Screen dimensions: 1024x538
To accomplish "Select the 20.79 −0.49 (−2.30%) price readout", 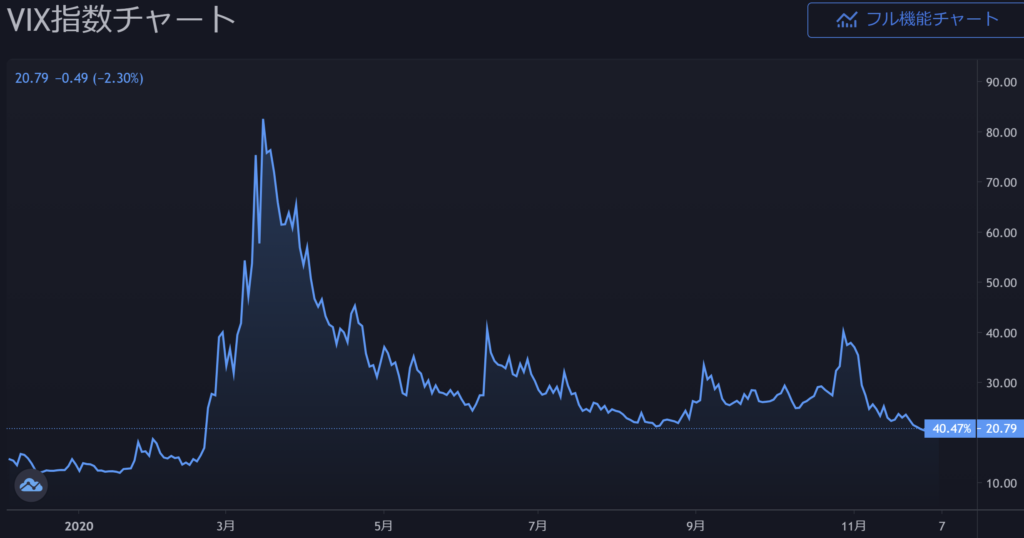I will [x=79, y=77].
